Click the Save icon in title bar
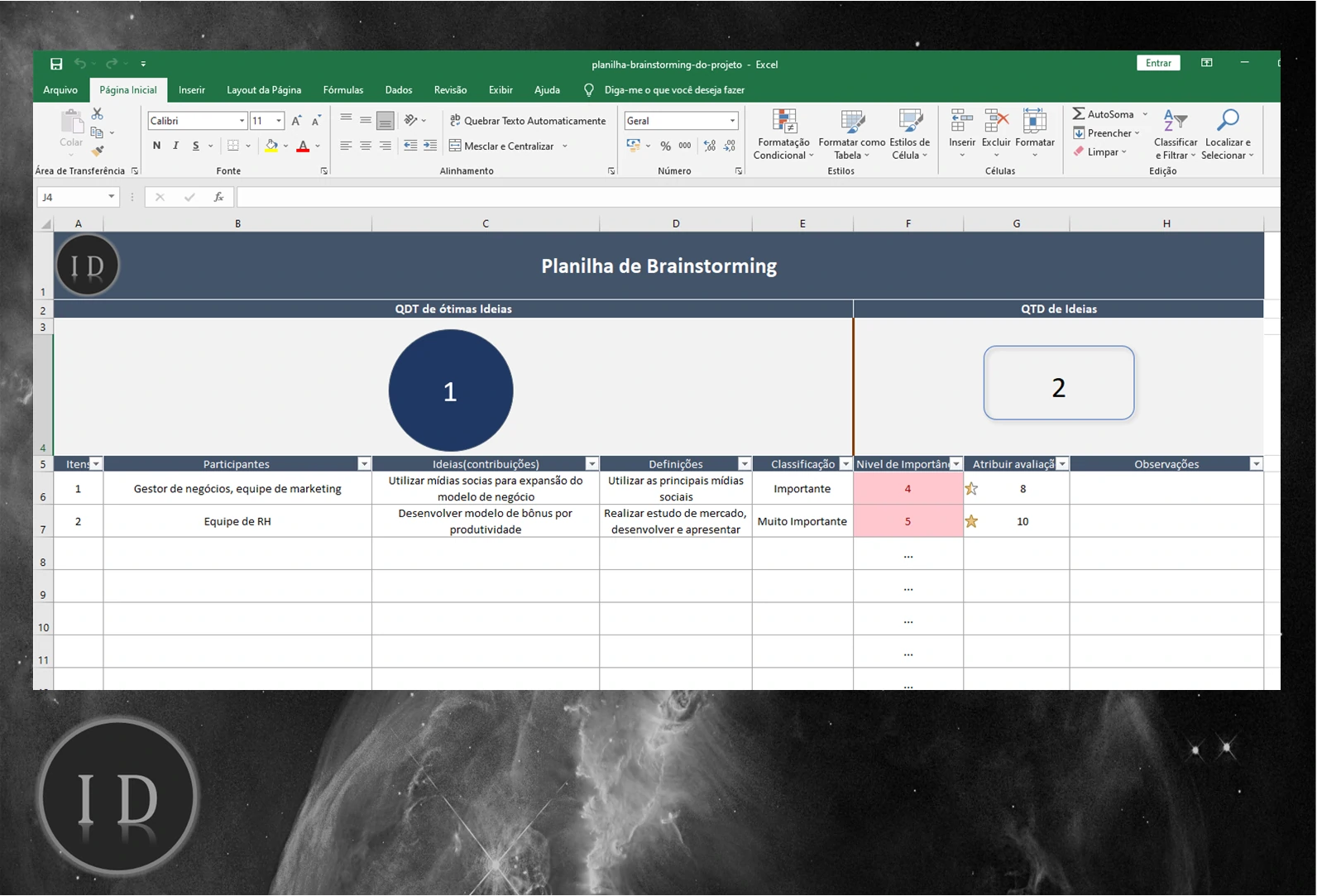 [56, 64]
